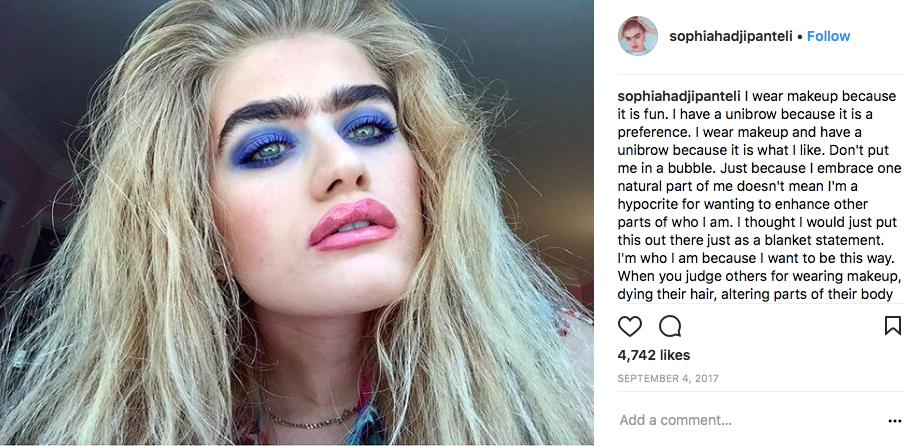
Task: Click the main selfie photo
Action: click(297, 223)
